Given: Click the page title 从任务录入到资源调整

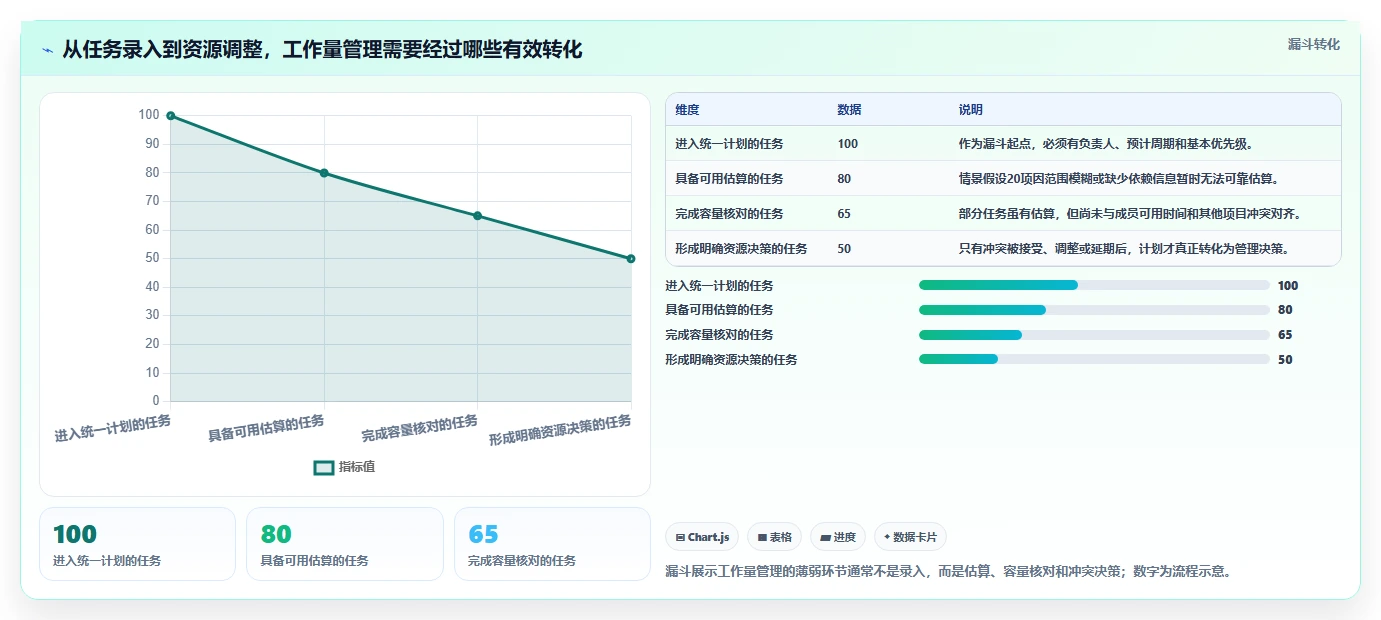Looking at the screenshot, I should tap(322, 50).
